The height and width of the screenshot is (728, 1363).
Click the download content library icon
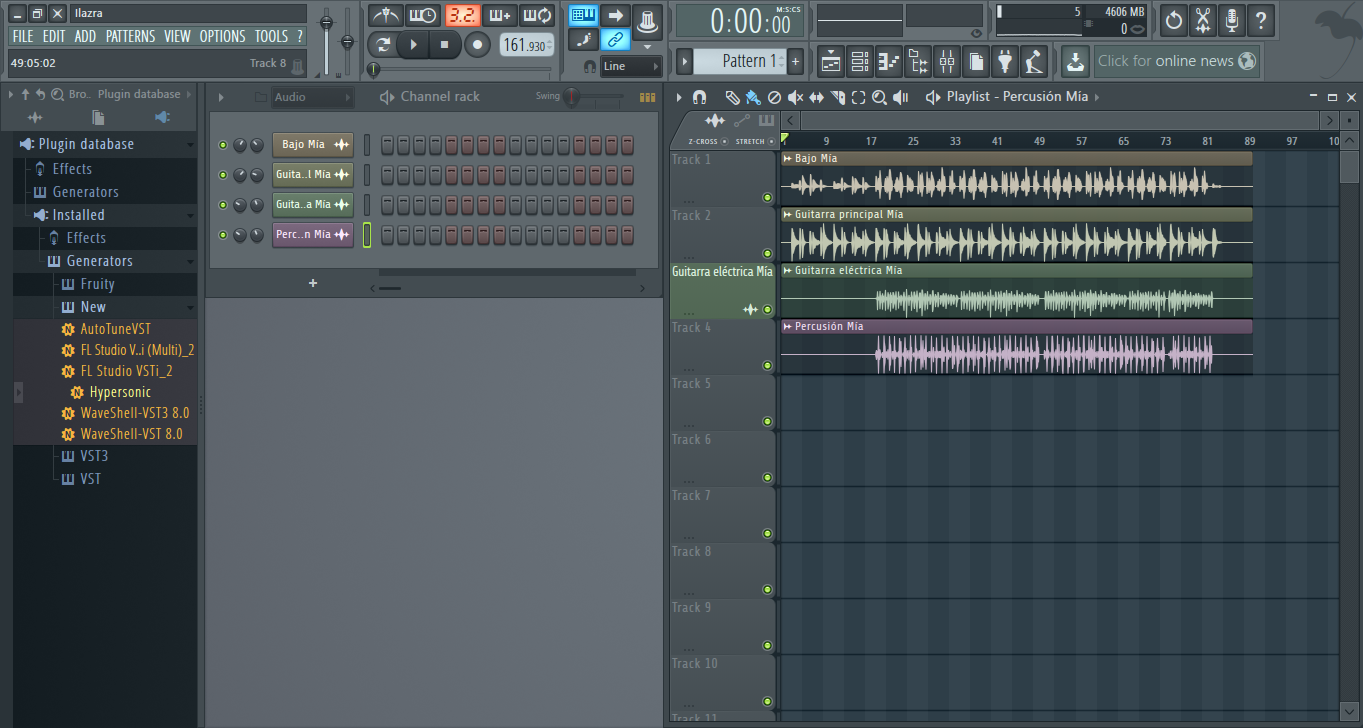tap(1074, 61)
